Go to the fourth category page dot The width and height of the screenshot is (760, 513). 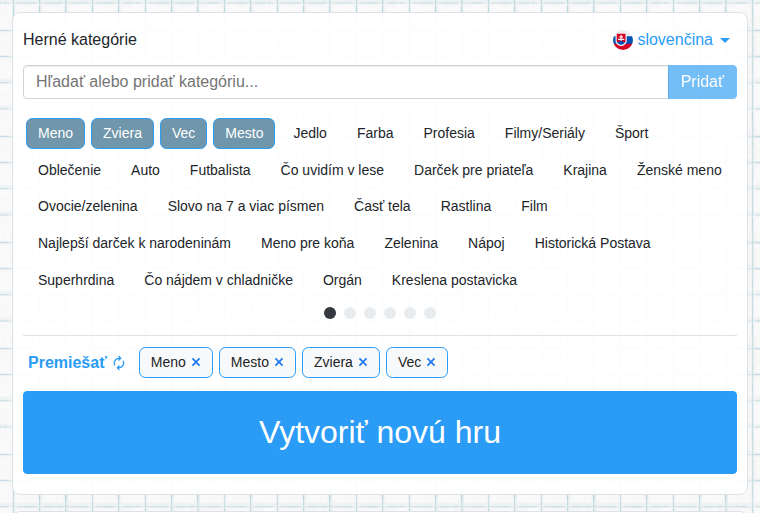coord(390,313)
